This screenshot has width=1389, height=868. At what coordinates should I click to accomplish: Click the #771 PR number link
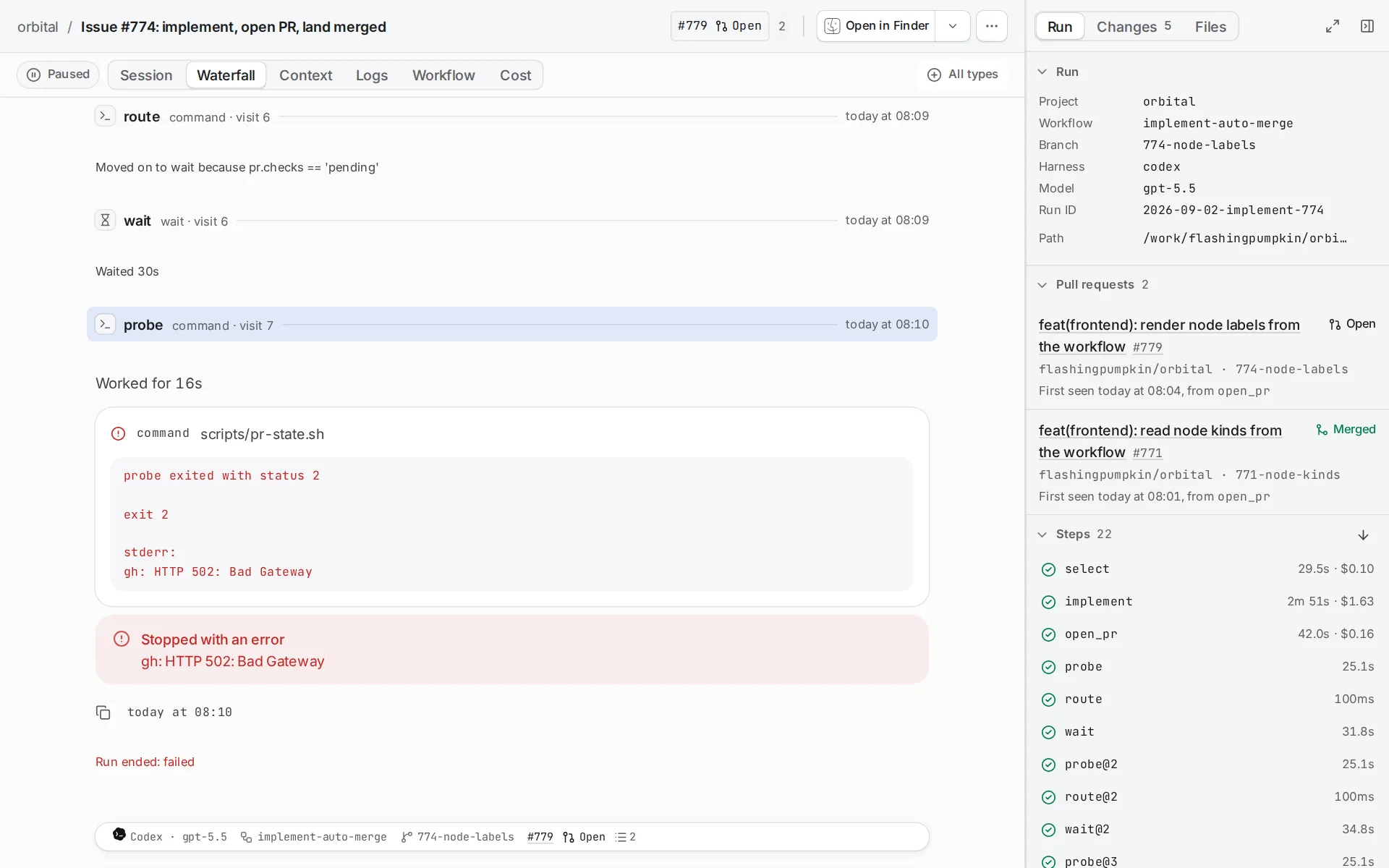1147,453
